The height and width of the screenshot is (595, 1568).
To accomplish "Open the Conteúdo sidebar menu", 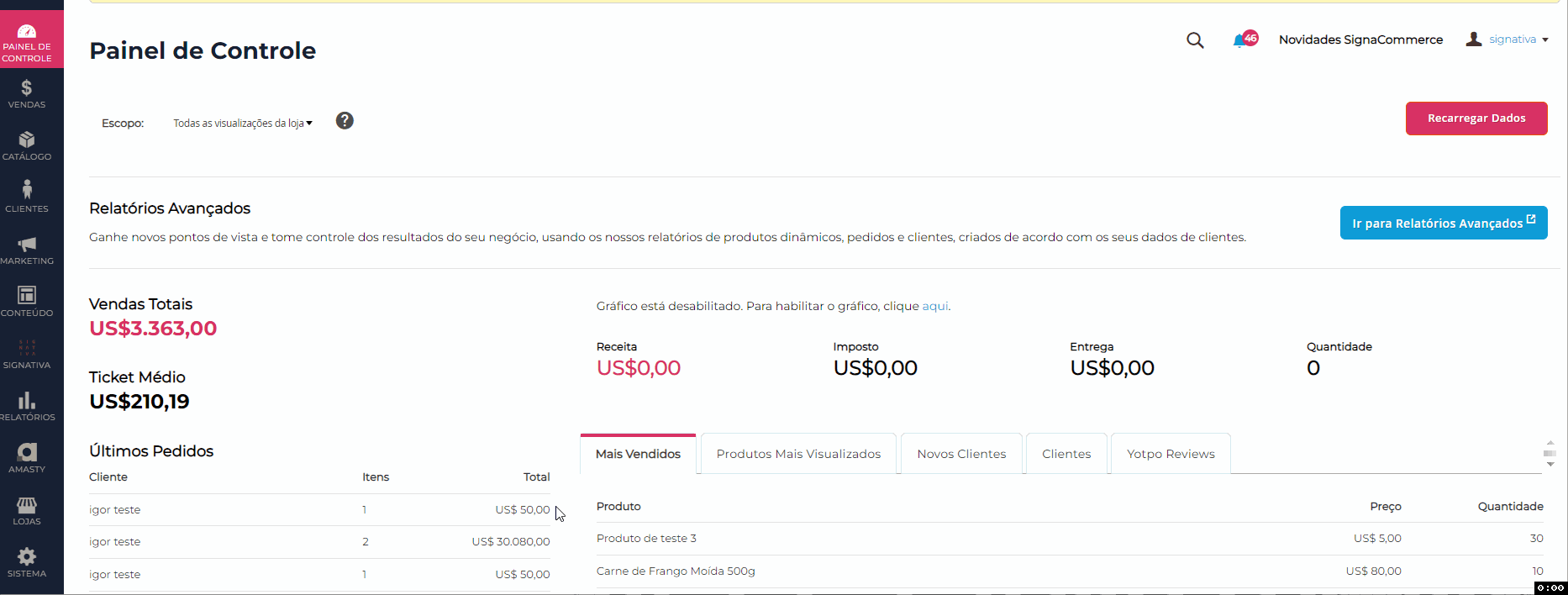I will point(27,303).
